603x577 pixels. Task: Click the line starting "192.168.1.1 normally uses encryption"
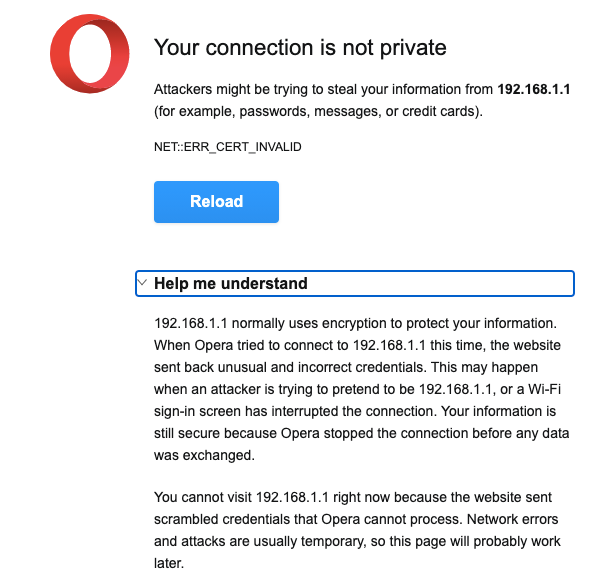click(355, 324)
